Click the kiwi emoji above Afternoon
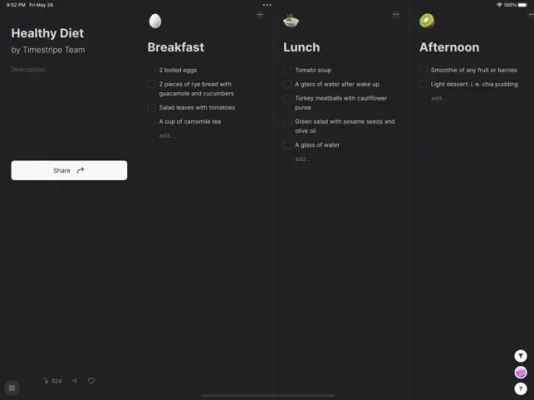This screenshot has height=400, width=534. click(427, 21)
